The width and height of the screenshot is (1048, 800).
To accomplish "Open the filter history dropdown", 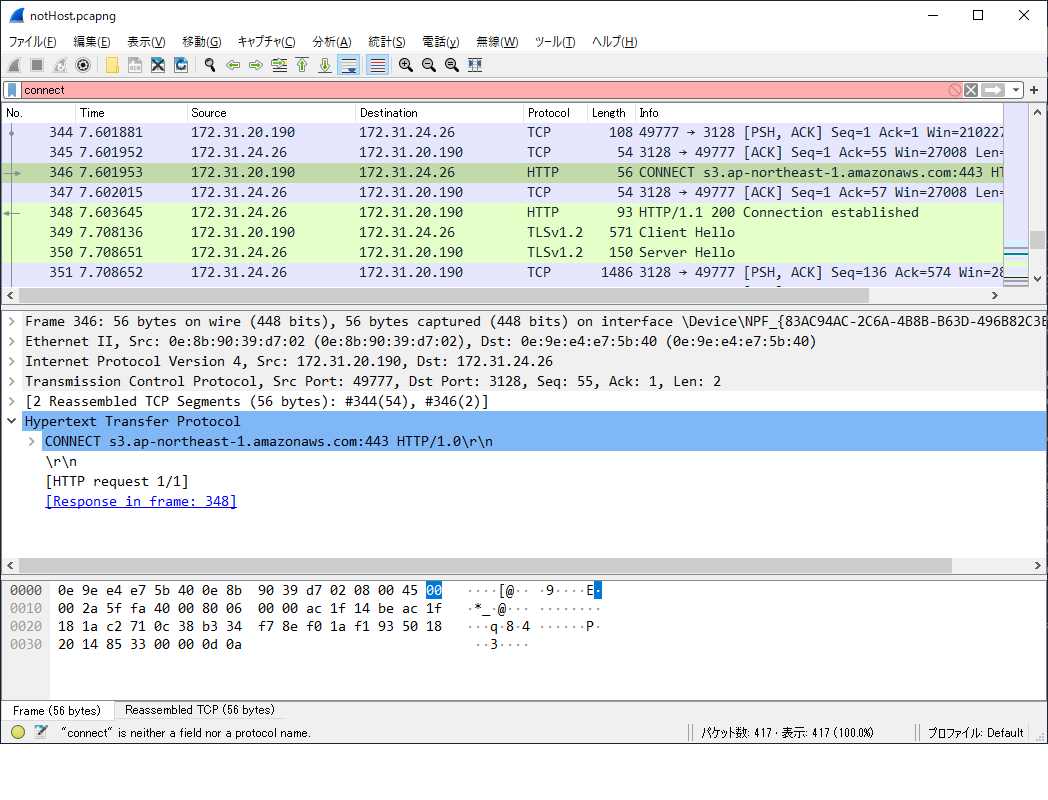I will click(1015, 90).
